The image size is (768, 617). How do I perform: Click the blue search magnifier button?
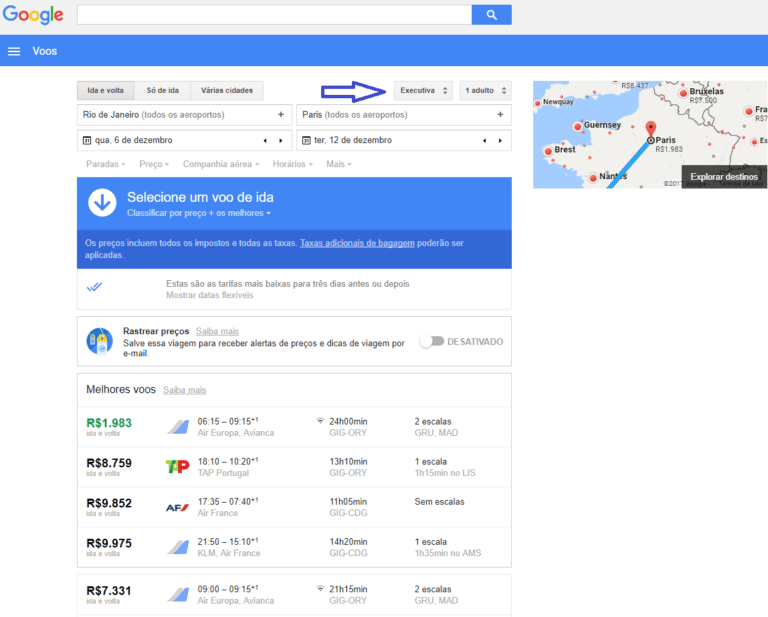(x=491, y=15)
